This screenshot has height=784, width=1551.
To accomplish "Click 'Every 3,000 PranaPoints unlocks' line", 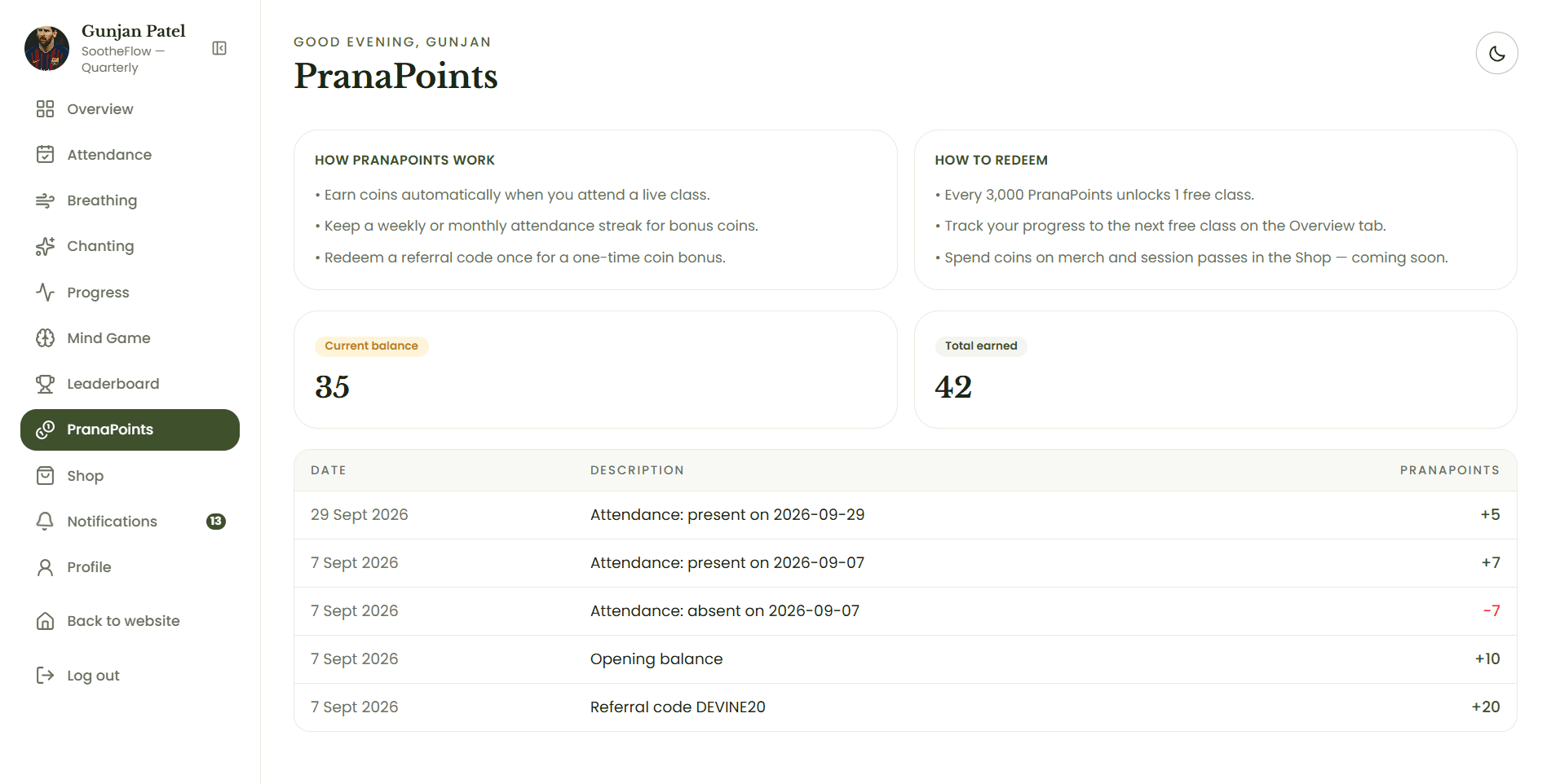I will [x=1094, y=195].
